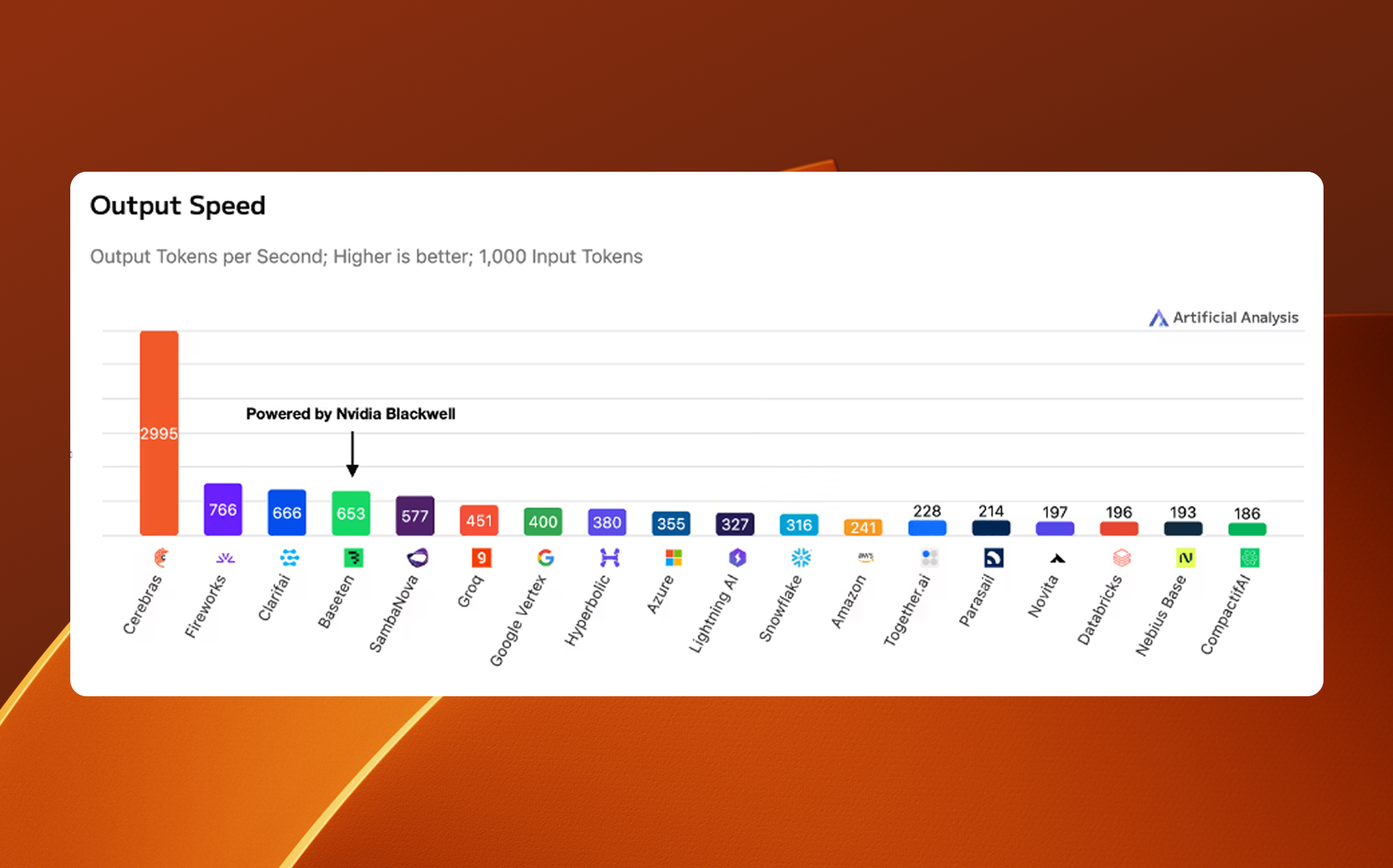Viewport: 1393px width, 868px height.
Task: Select the Google Vertex 400 bar
Action: tap(543, 521)
